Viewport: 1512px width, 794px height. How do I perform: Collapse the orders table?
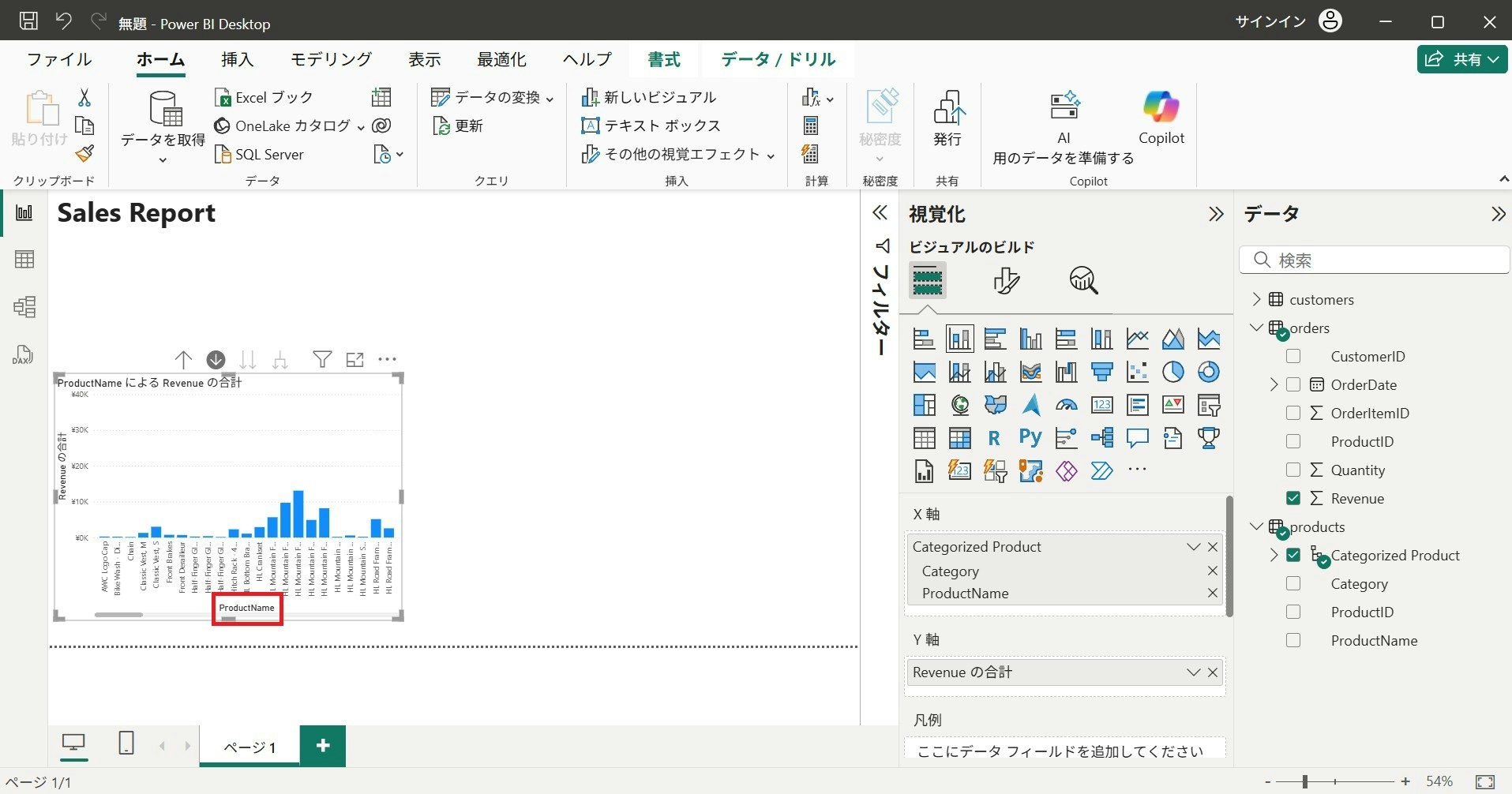coord(1257,328)
